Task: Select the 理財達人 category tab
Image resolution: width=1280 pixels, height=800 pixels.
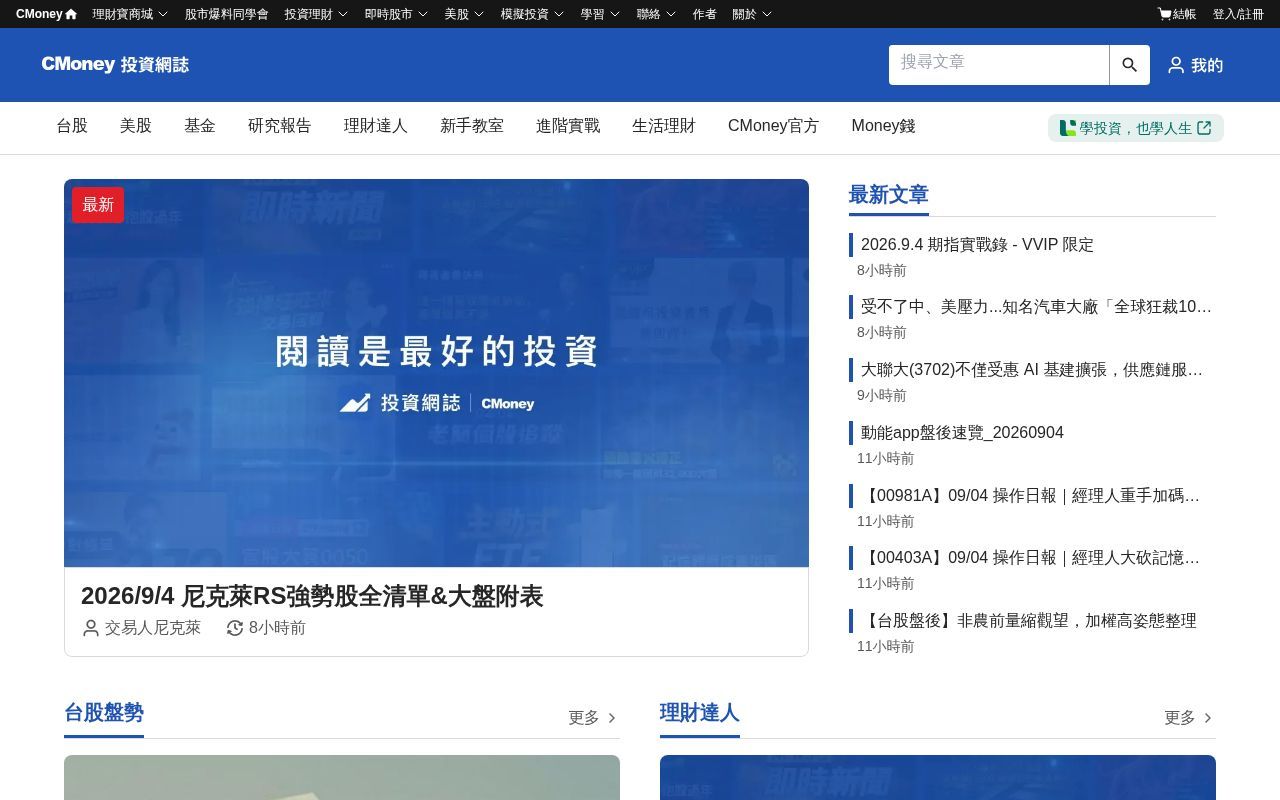Action: (376, 126)
